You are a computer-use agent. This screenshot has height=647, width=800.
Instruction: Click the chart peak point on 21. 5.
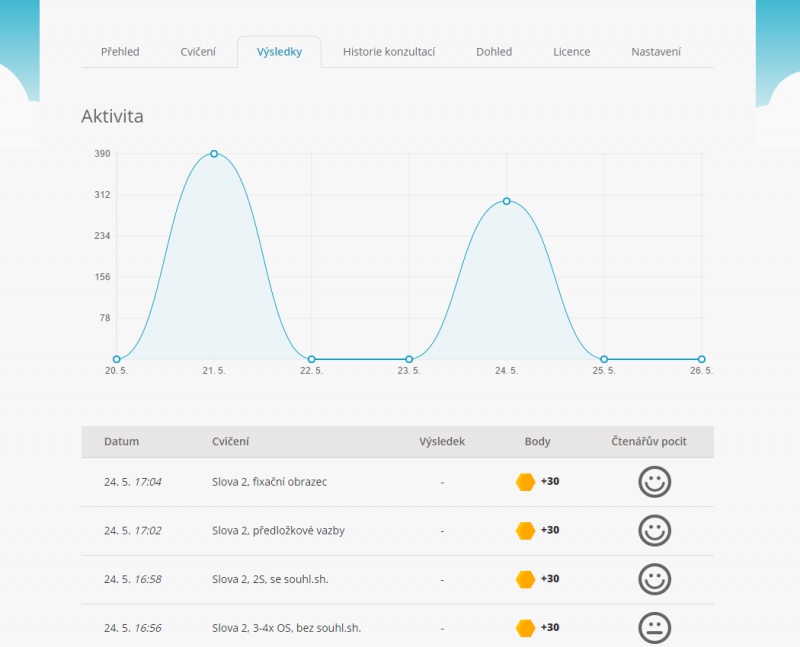click(214, 154)
